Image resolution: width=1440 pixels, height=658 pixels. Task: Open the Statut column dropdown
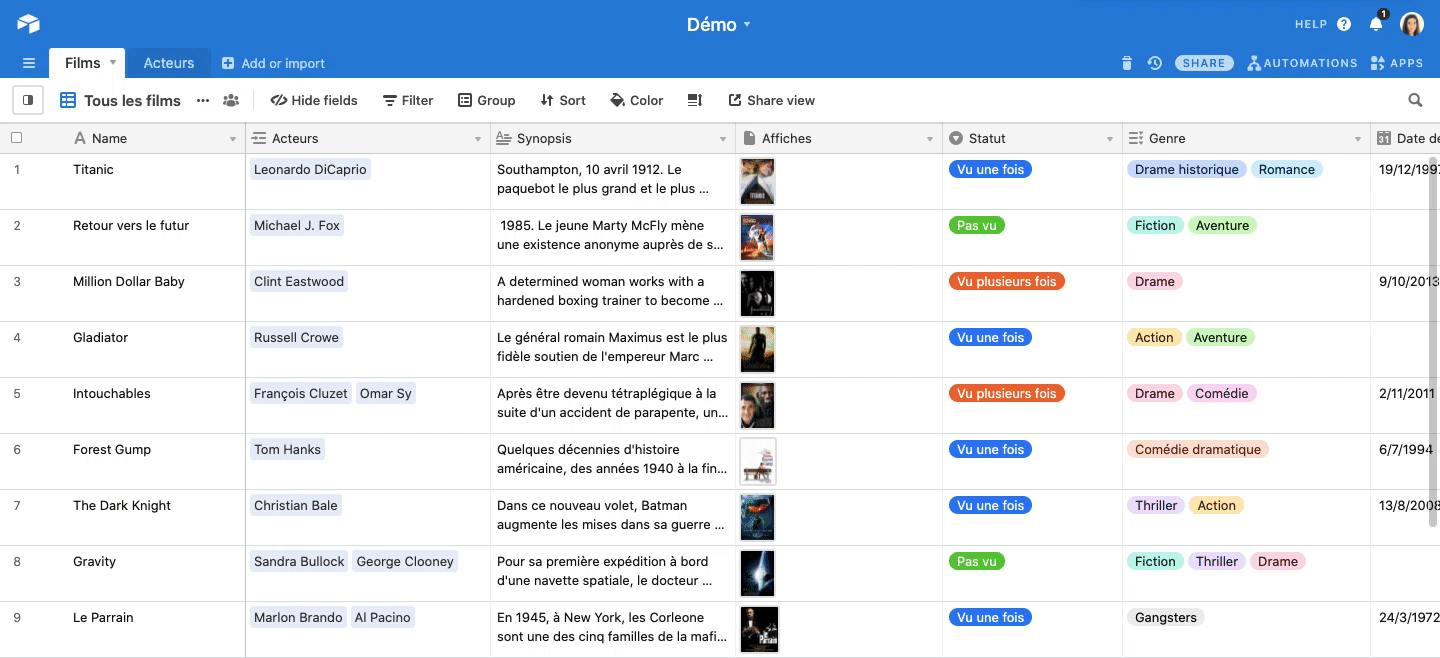tap(1110, 139)
